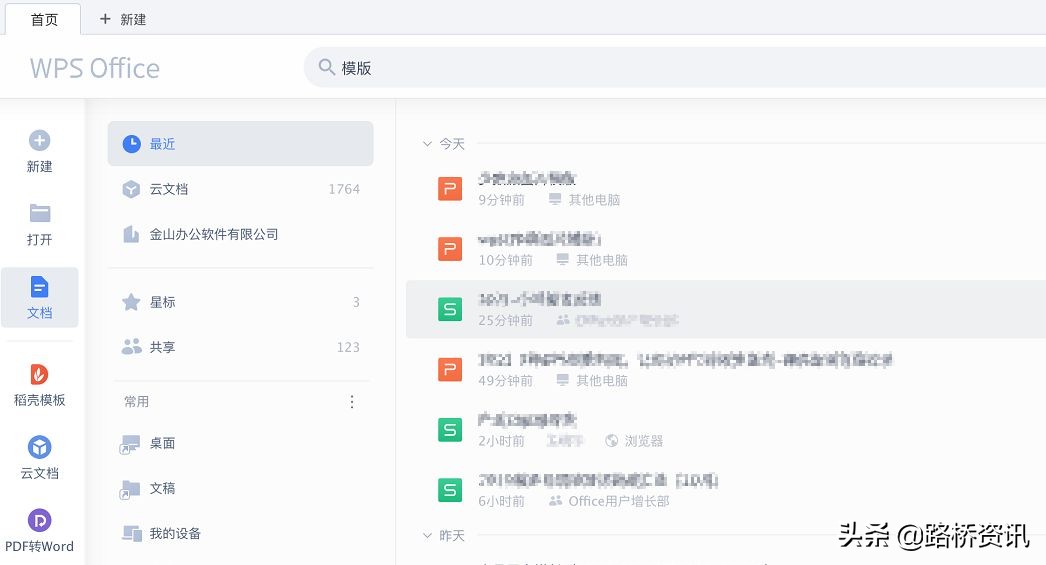Click the WPS Office logo text
The image size is (1046, 565).
tap(95, 68)
